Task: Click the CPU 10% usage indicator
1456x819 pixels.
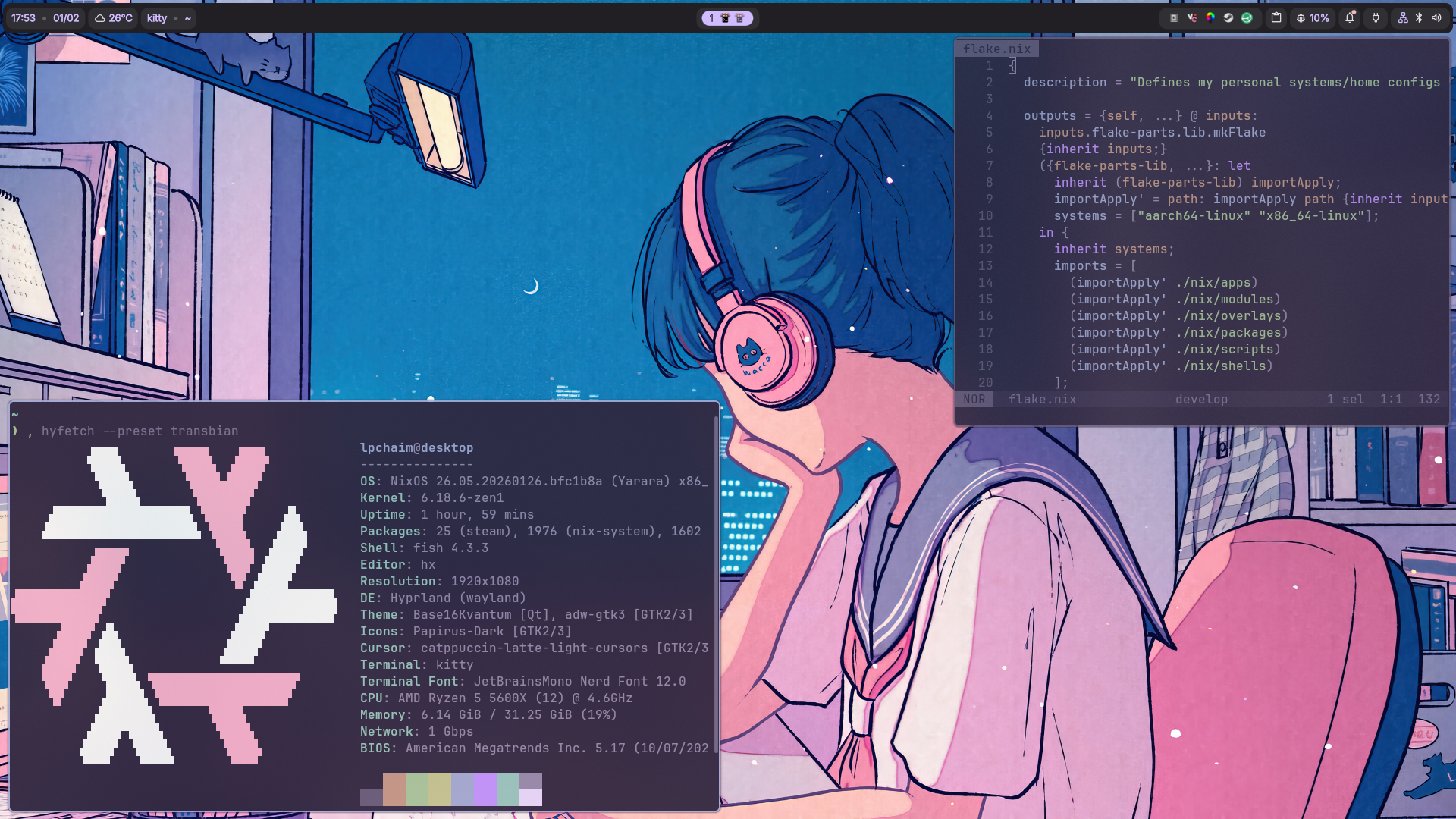Action: pos(1313,18)
